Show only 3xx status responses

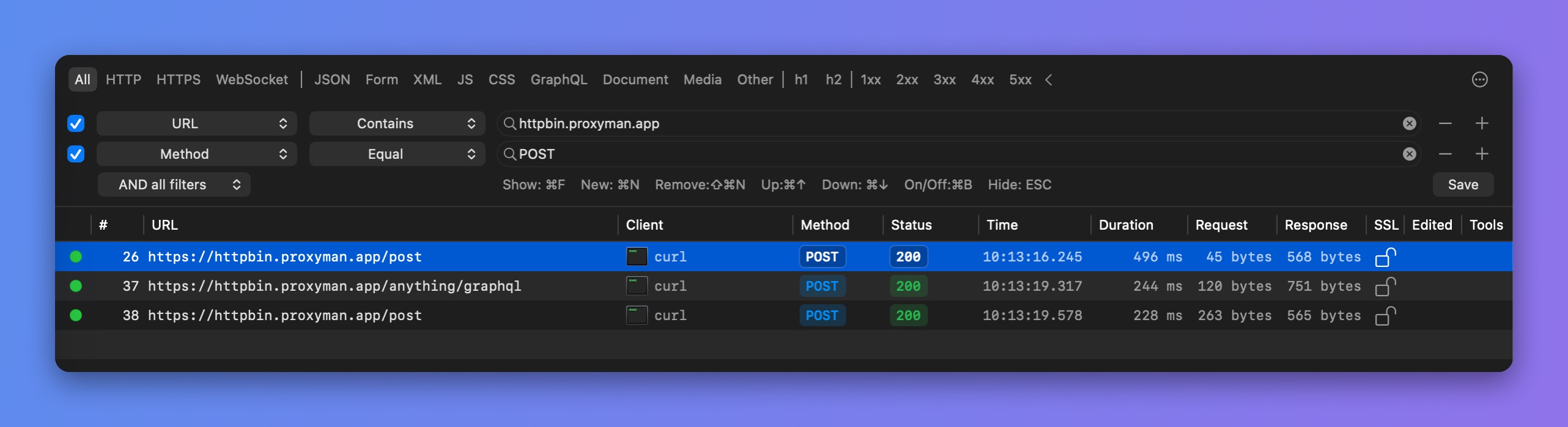click(945, 79)
